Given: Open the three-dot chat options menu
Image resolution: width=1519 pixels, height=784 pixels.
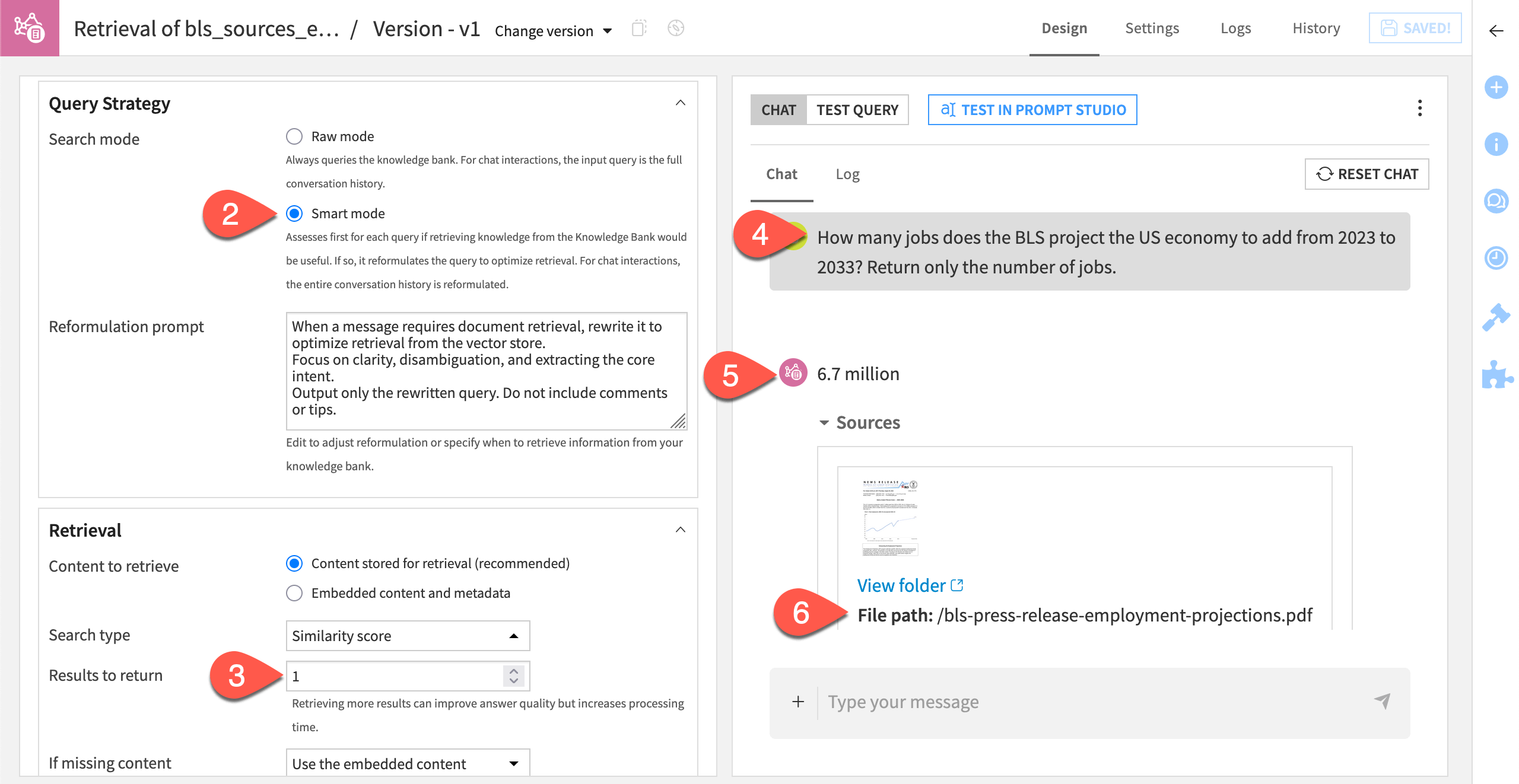Looking at the screenshot, I should click(1419, 109).
